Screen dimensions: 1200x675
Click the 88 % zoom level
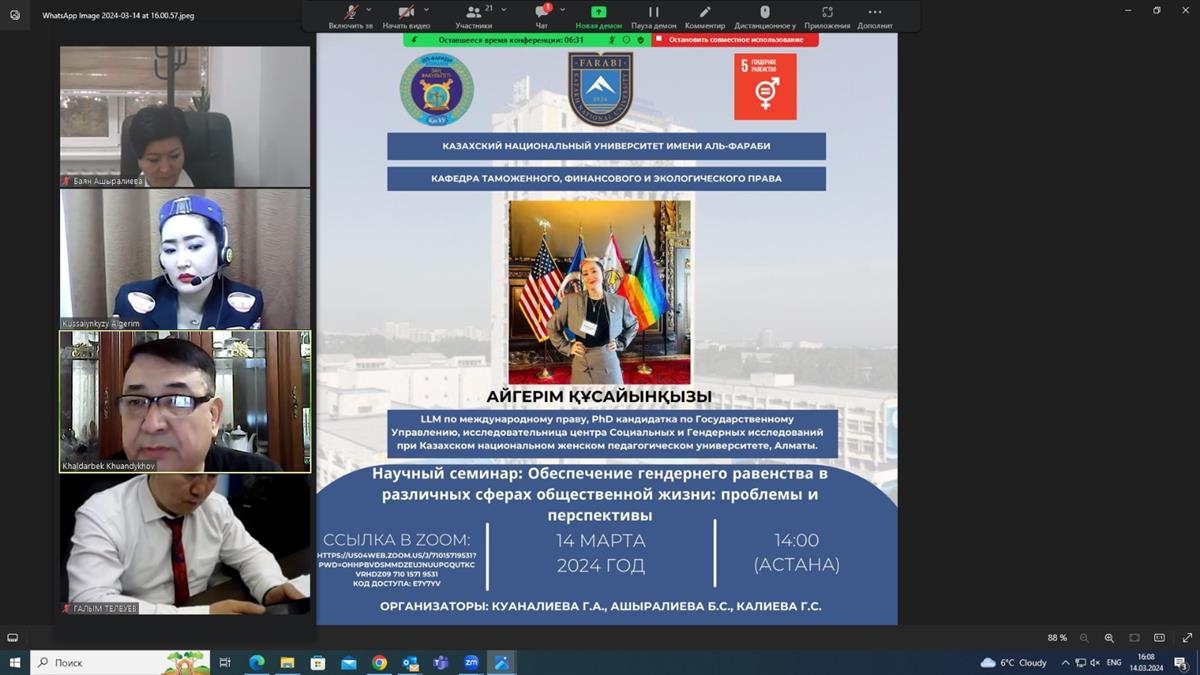click(x=1057, y=638)
